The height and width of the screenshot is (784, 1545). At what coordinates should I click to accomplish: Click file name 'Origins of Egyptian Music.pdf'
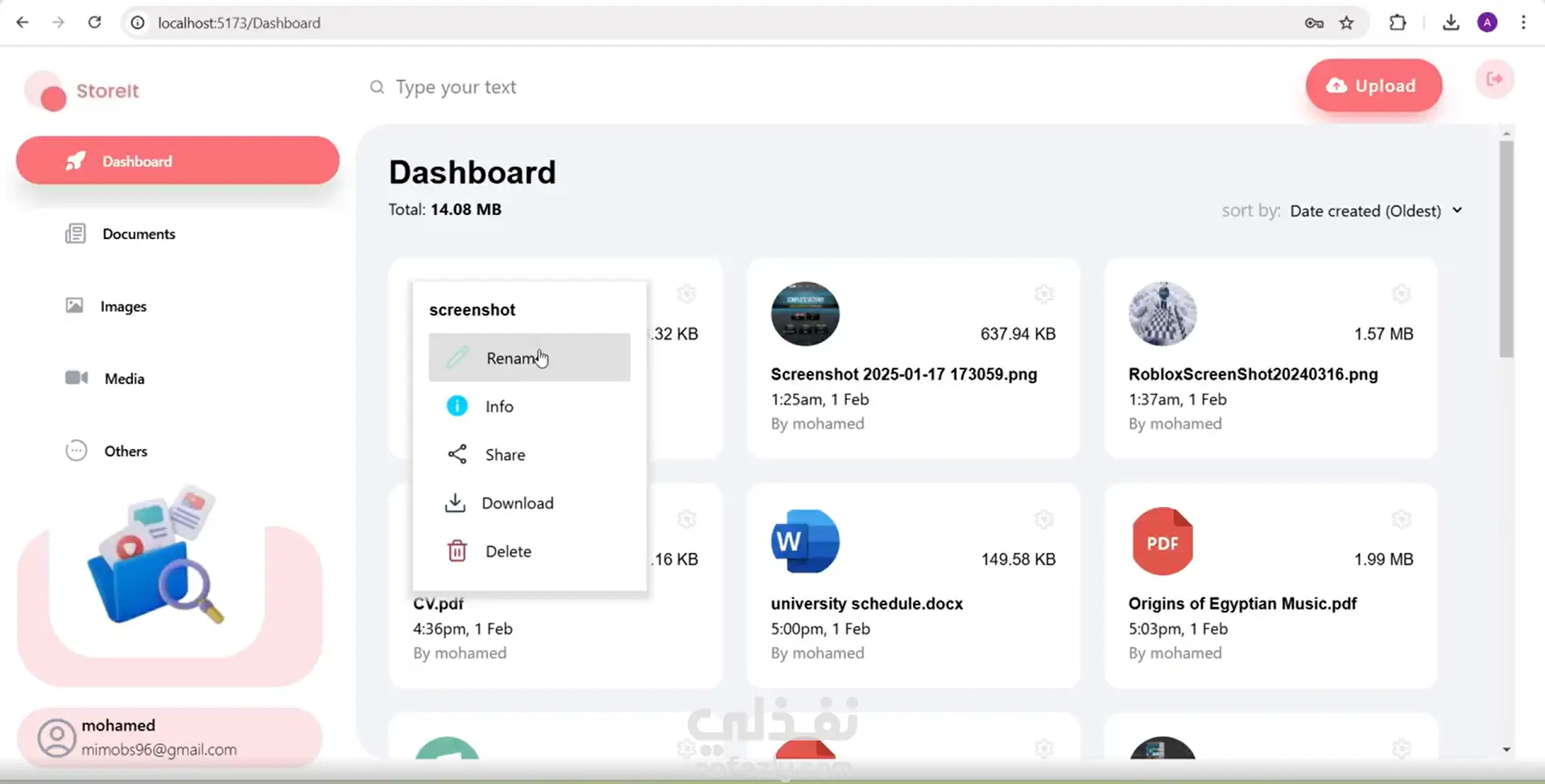(1242, 604)
